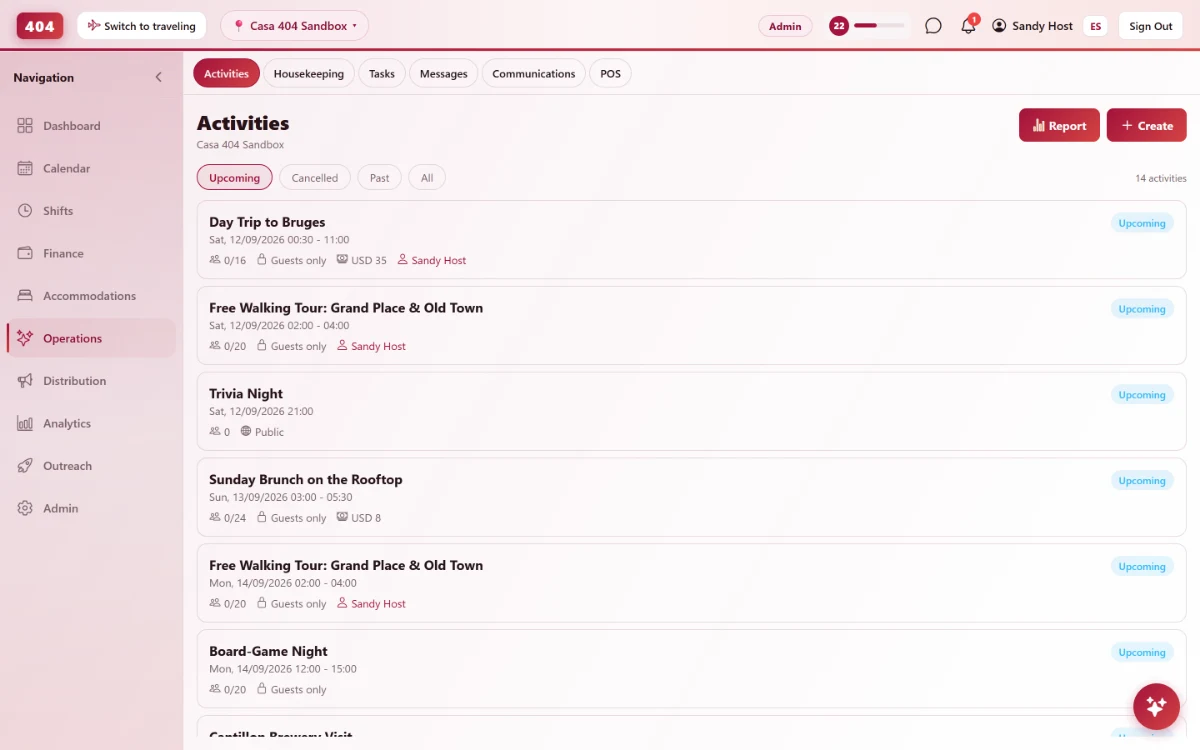
Task: Click the price icon for USD 8
Action: pyautogui.click(x=342, y=518)
